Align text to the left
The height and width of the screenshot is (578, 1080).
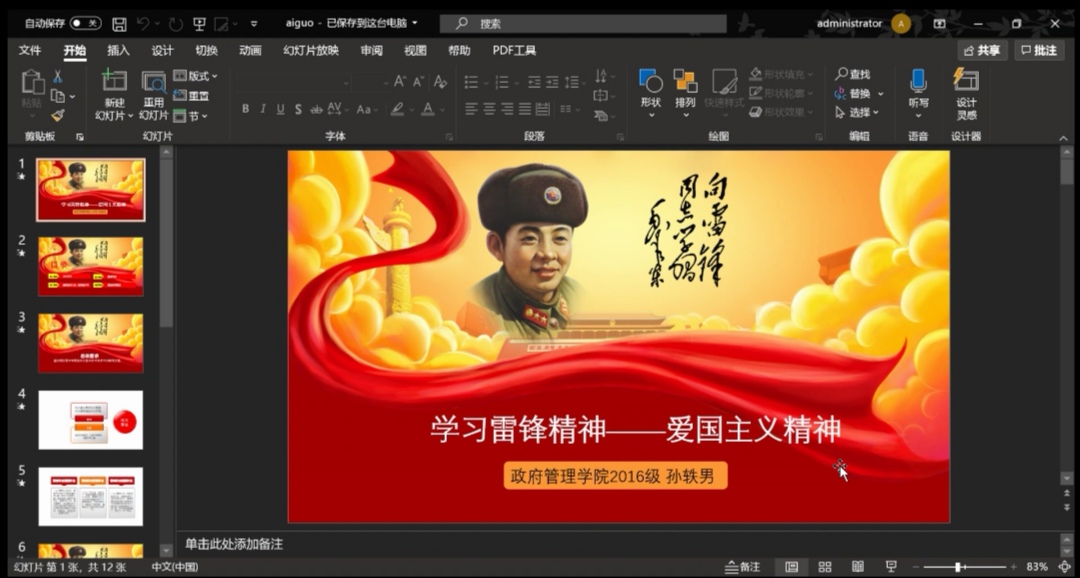click(472, 109)
